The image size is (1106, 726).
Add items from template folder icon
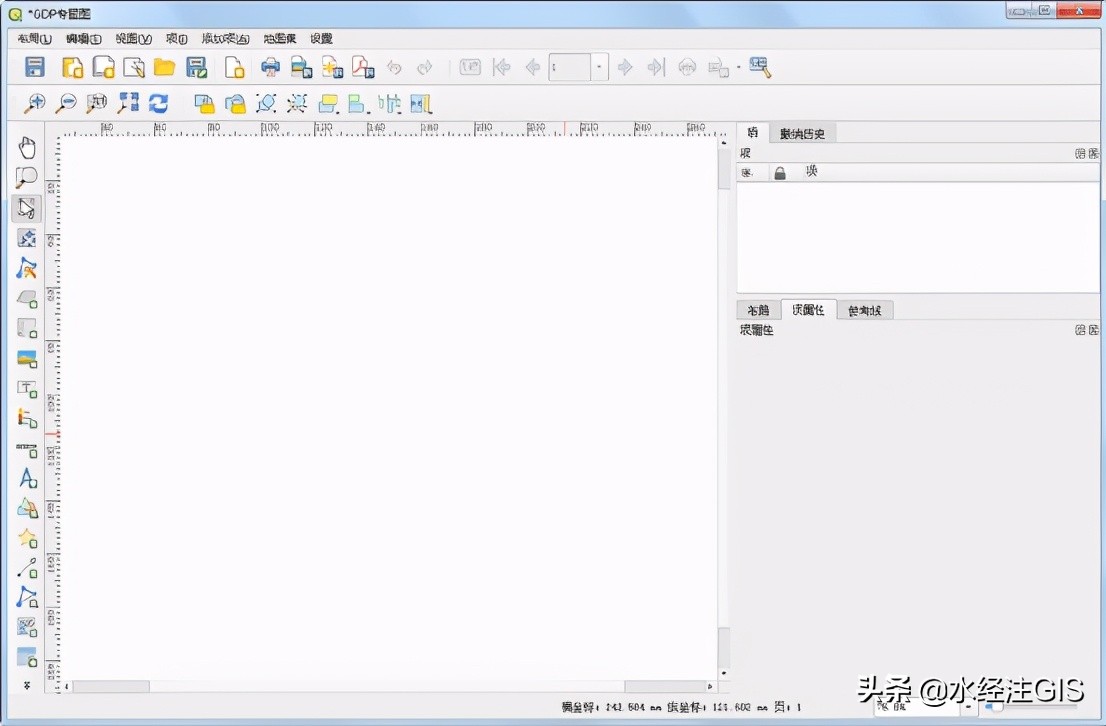[164, 67]
